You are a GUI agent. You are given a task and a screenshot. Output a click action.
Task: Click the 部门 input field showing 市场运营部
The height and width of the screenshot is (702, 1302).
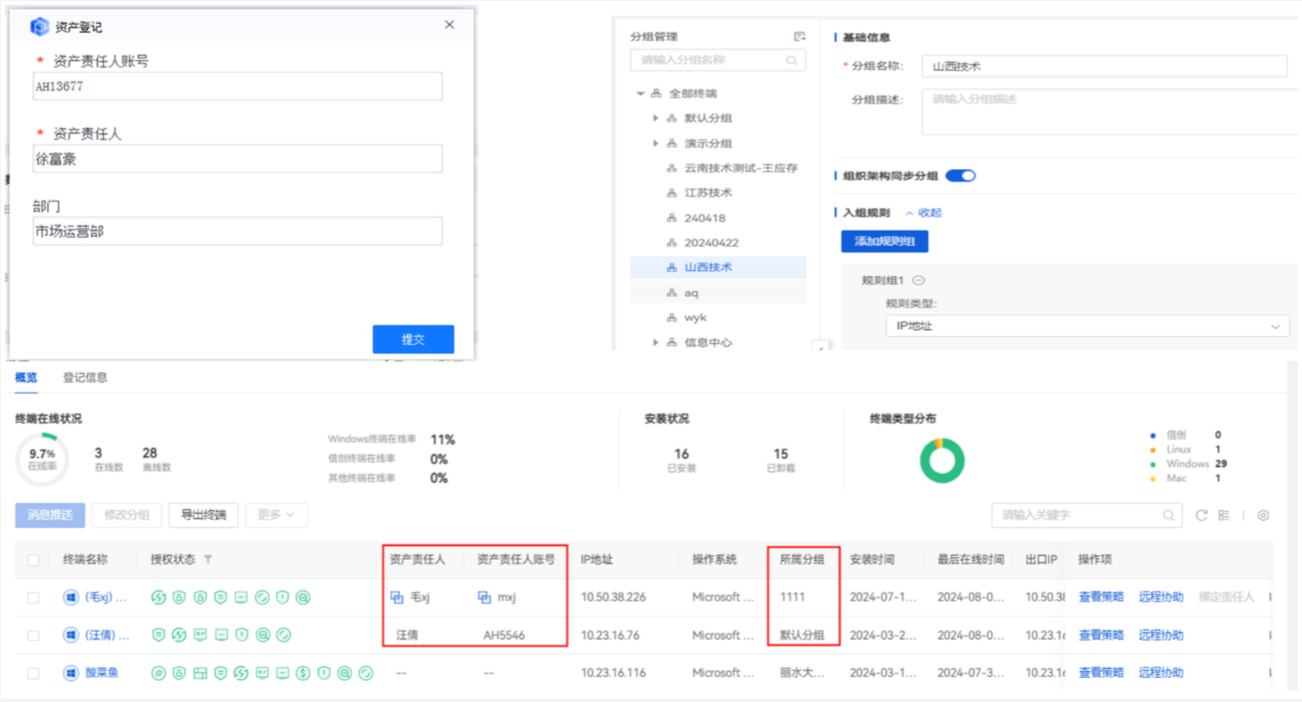point(237,231)
